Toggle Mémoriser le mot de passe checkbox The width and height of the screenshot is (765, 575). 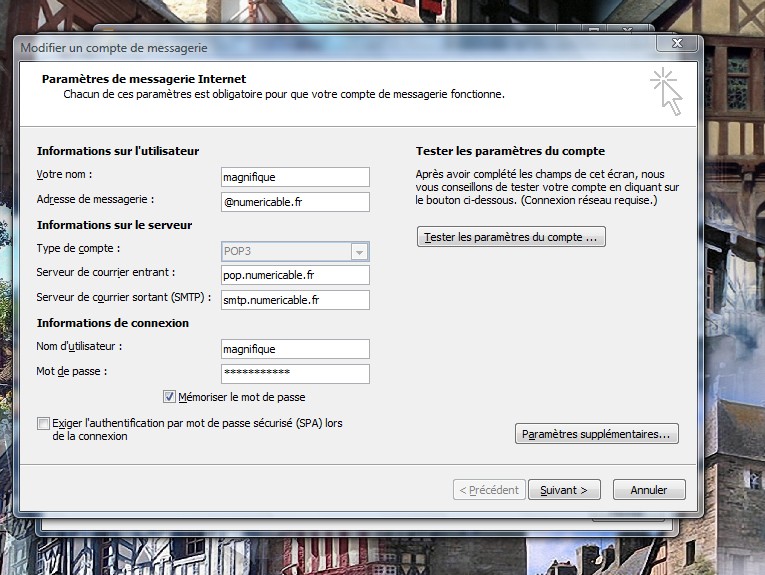click(169, 397)
